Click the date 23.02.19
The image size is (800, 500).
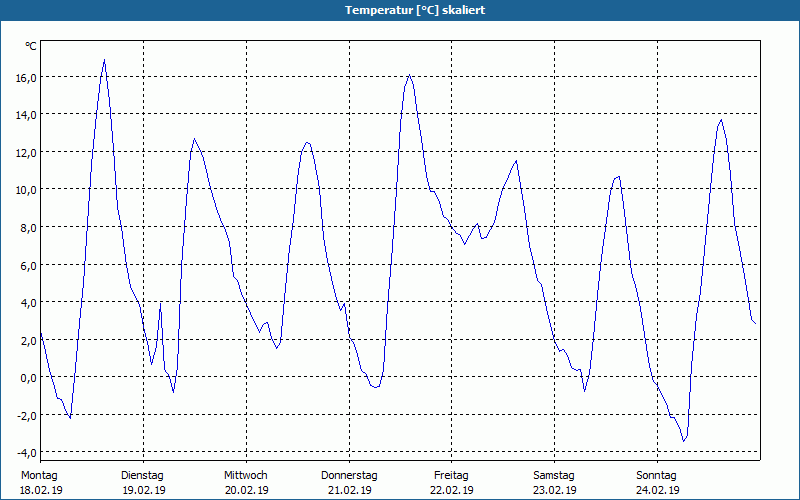coord(555,490)
